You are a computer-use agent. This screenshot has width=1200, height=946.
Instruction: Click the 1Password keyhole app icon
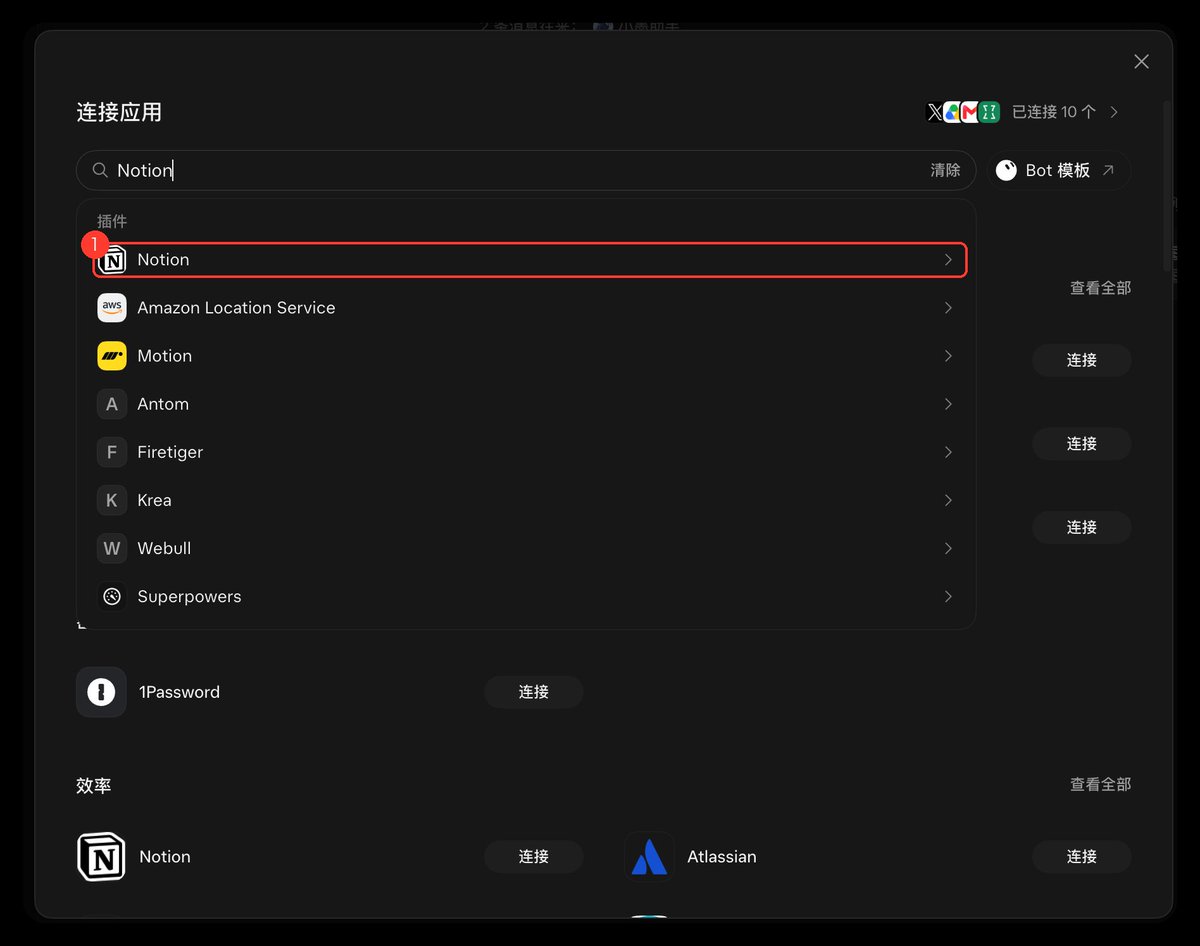tap(101, 692)
